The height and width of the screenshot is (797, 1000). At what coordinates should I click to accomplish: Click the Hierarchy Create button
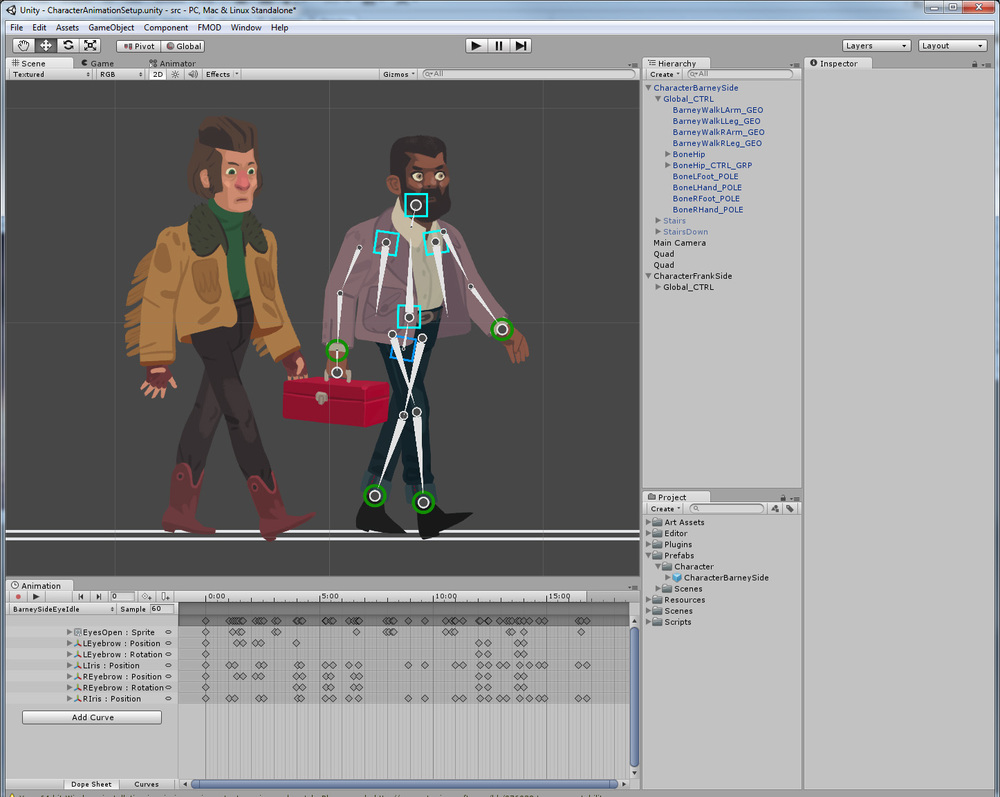pos(664,75)
